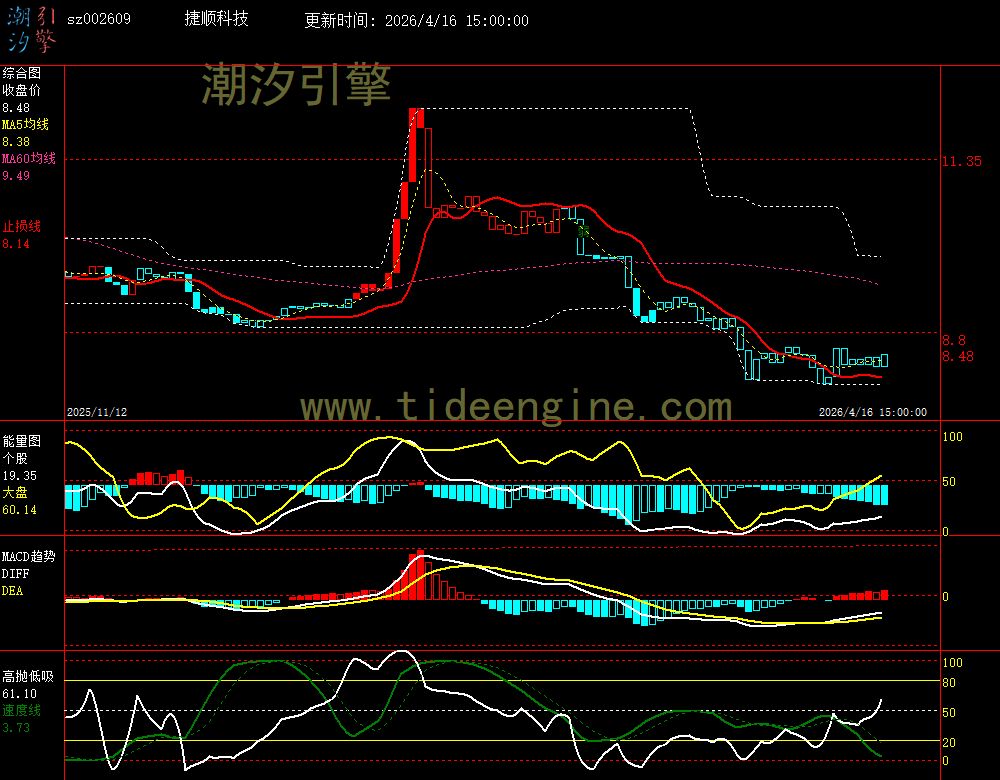Toggle the MA60均线 legend entry
Viewport: 1000px width, 780px height.
(28, 159)
